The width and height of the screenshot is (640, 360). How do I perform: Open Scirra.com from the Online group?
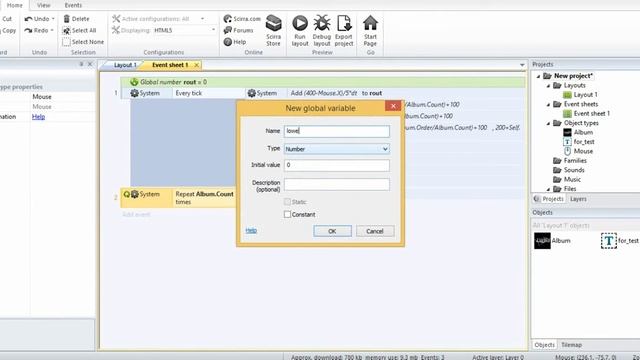242,19
